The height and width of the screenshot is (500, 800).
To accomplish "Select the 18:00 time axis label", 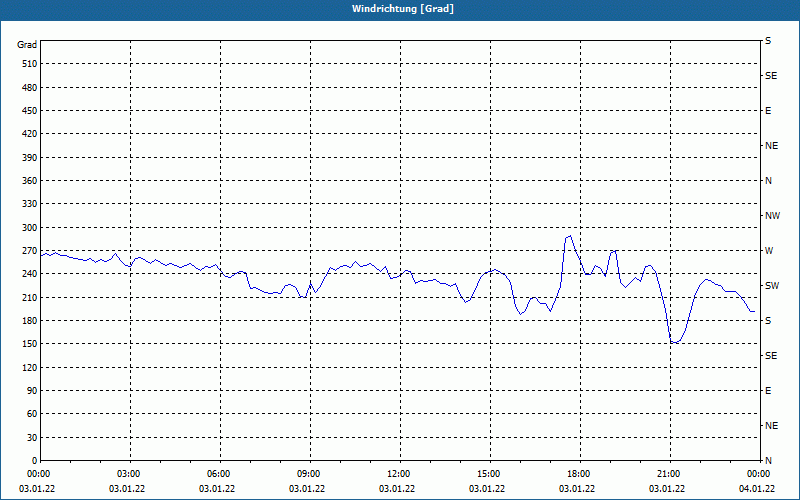I will click(x=578, y=474).
